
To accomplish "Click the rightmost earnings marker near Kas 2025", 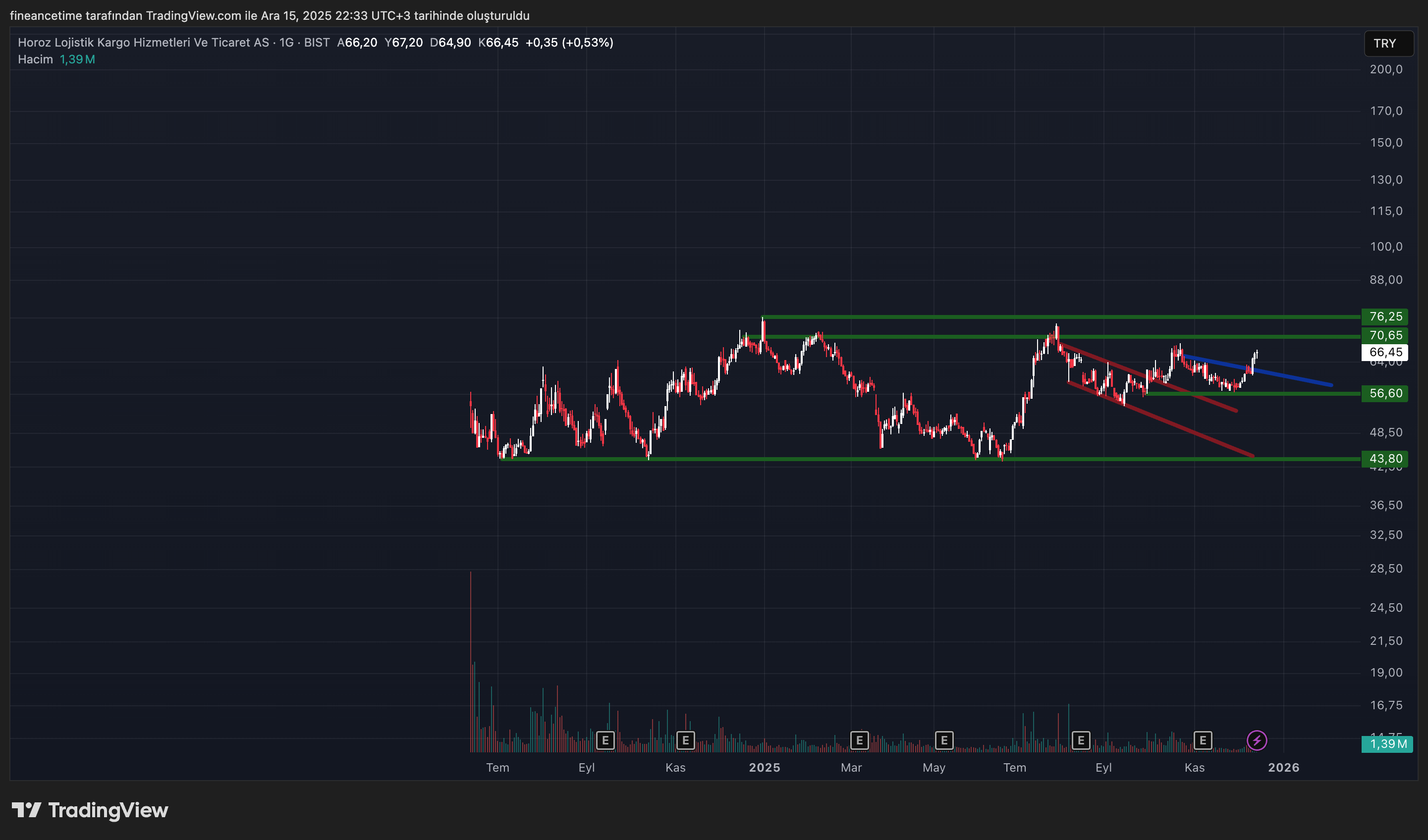I will [1203, 740].
